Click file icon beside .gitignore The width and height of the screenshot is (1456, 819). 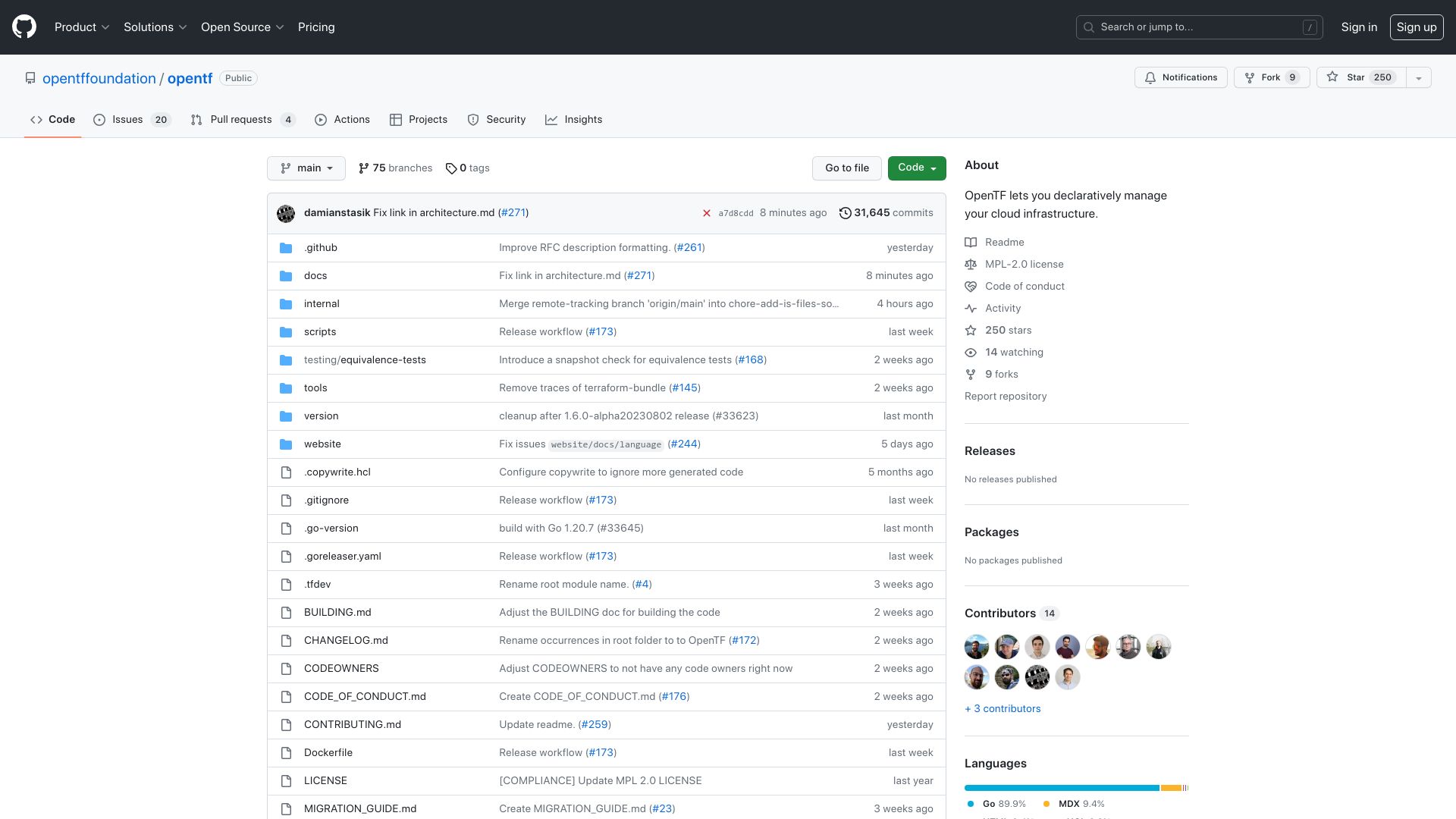pyautogui.click(x=286, y=500)
